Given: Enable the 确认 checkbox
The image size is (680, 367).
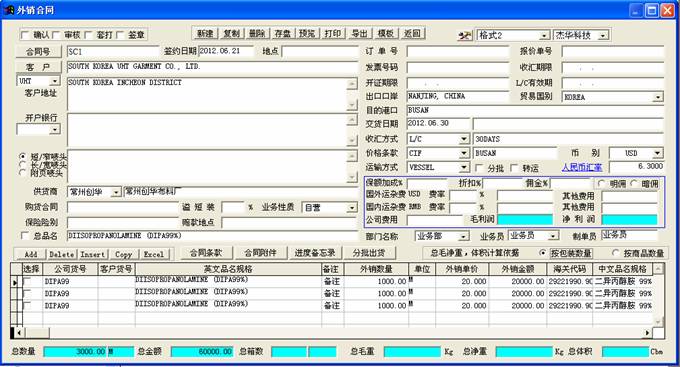Looking at the screenshot, I should click(x=25, y=35).
